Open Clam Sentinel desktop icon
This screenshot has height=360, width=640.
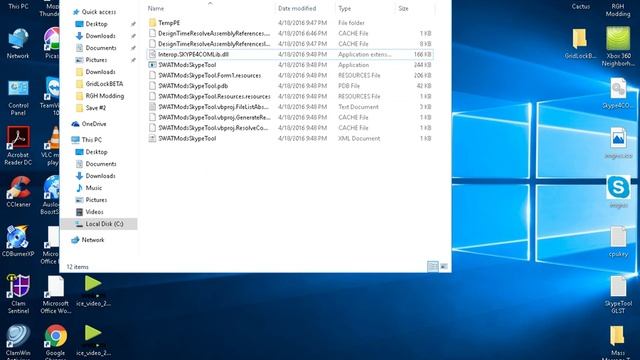[x=18, y=294]
